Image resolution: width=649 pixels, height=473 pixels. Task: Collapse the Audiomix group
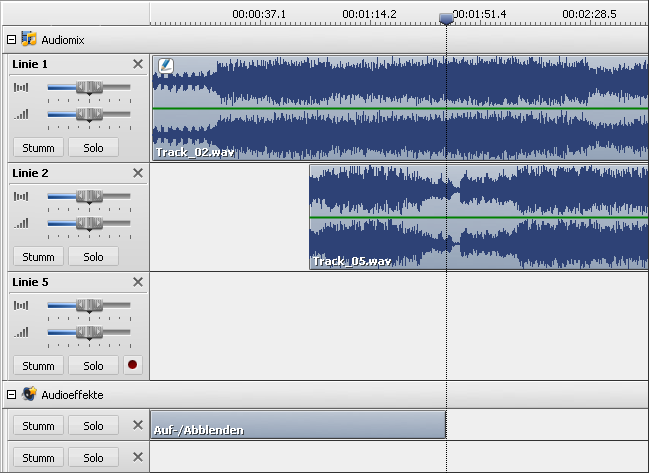pos(12,40)
